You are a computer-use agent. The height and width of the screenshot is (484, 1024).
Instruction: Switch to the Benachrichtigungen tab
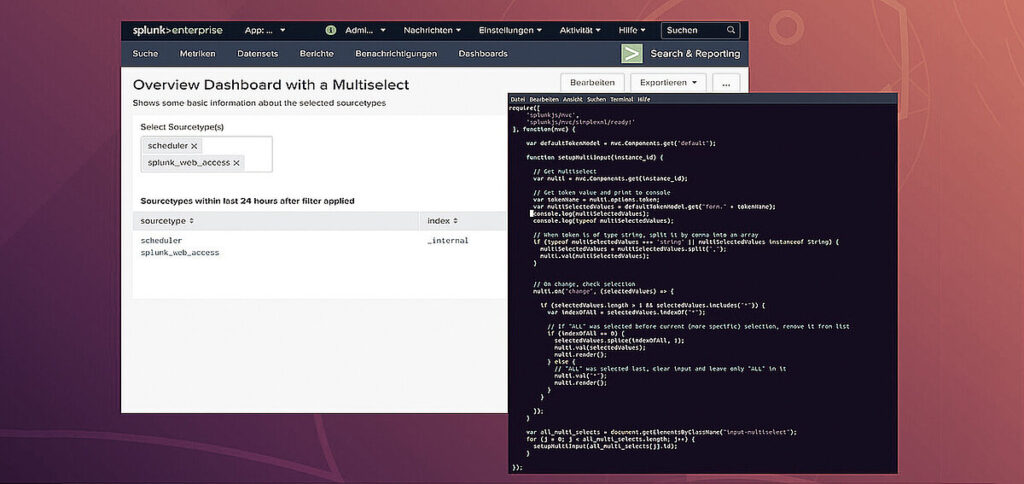396,54
